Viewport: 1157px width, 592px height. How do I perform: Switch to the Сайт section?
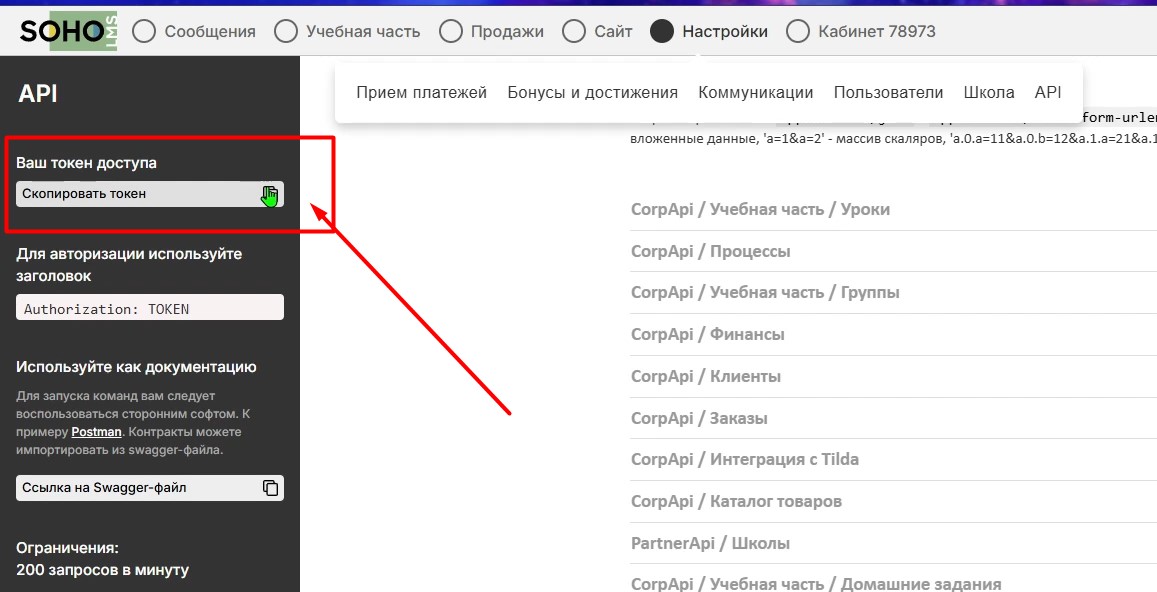[574, 32]
